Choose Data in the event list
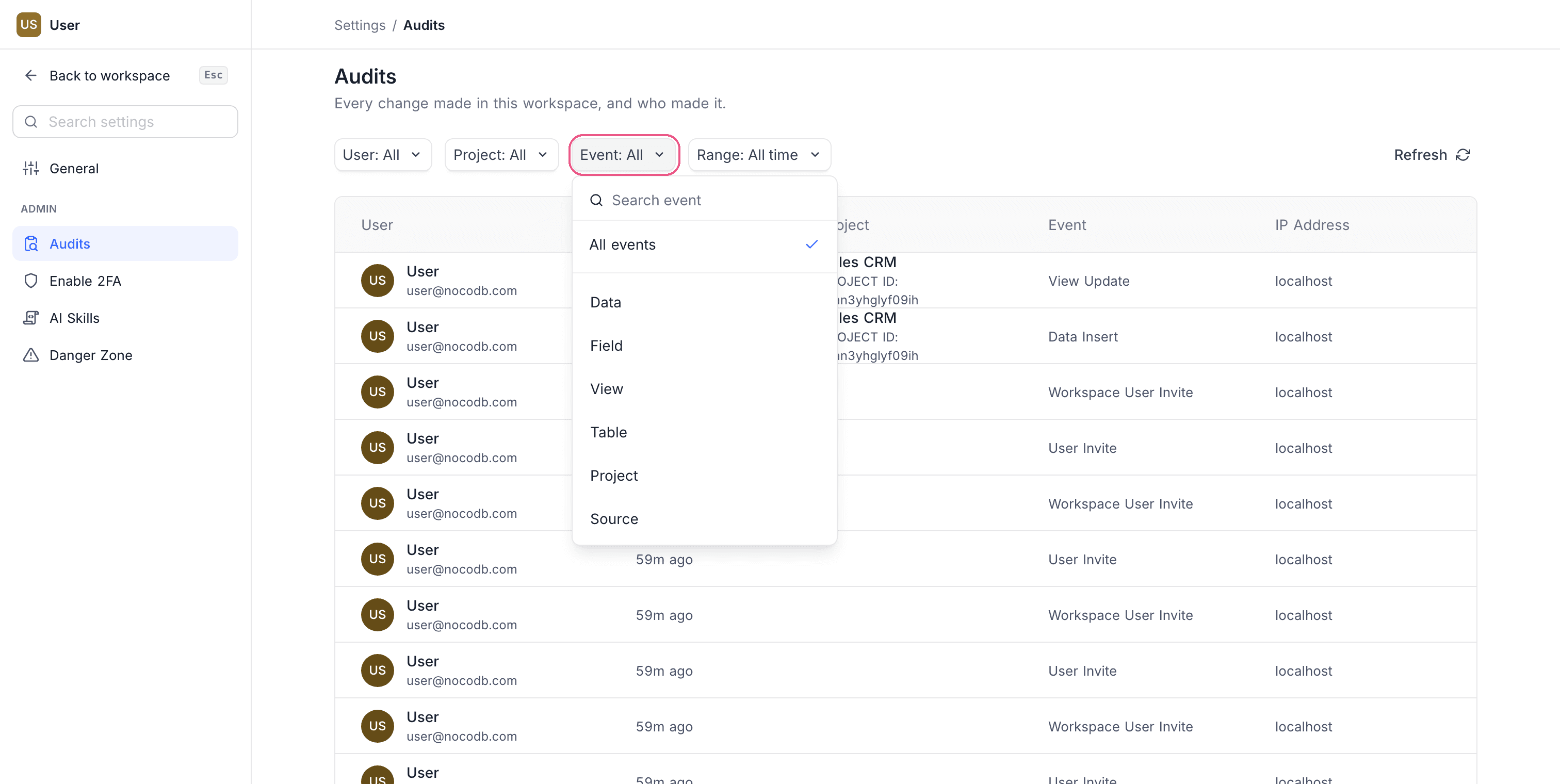The width and height of the screenshot is (1560, 784). point(704,302)
